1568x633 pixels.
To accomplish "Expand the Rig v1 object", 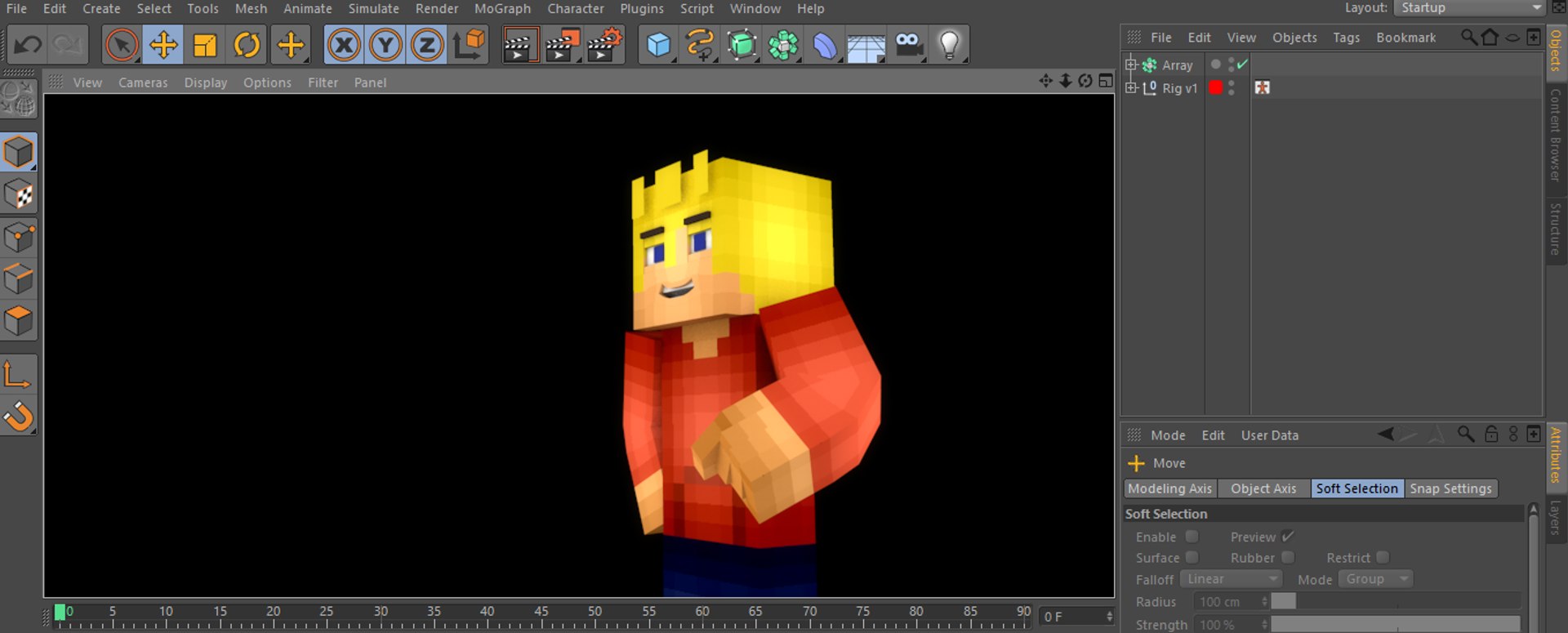I will (1131, 87).
